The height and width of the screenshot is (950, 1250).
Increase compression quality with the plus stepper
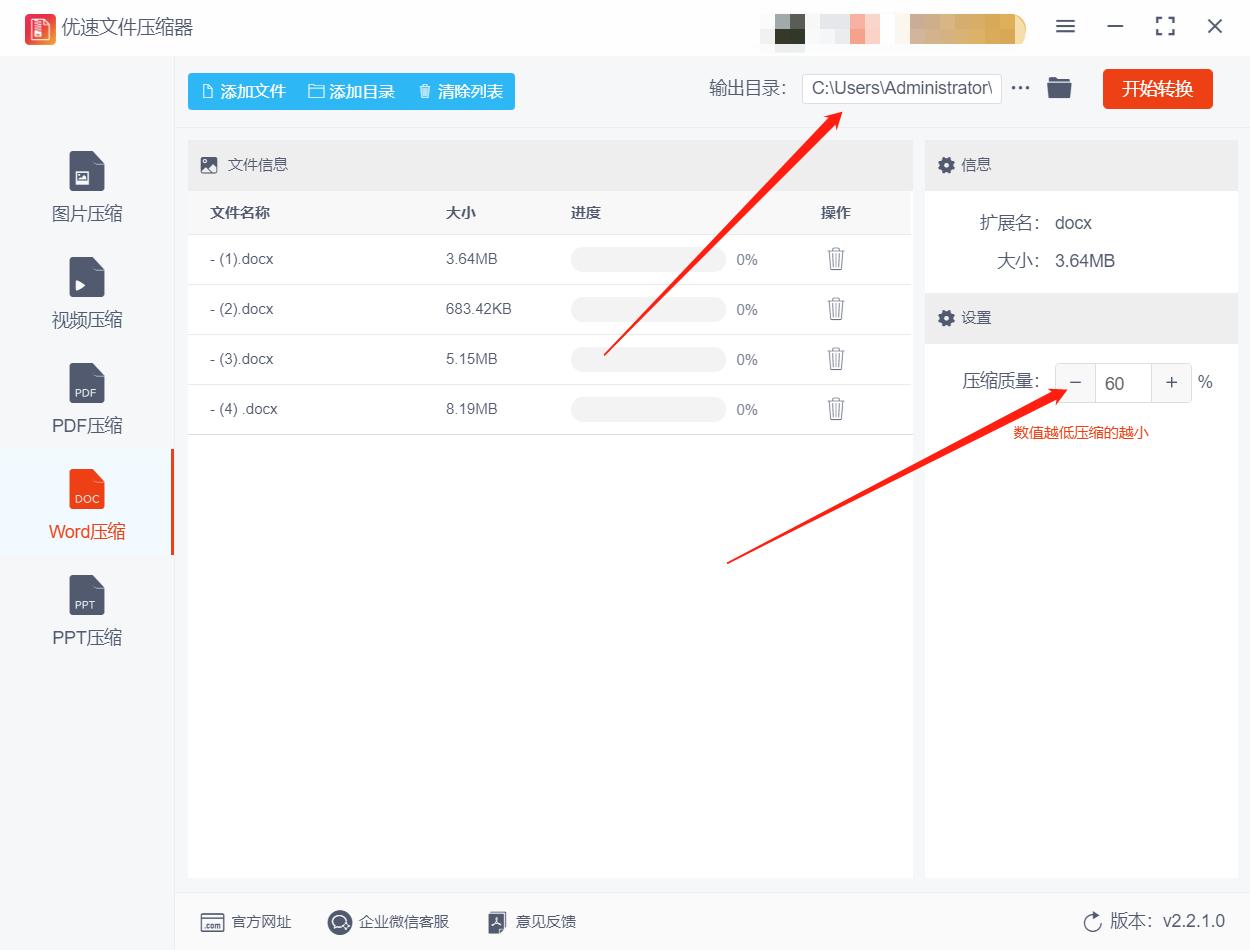pos(1171,382)
